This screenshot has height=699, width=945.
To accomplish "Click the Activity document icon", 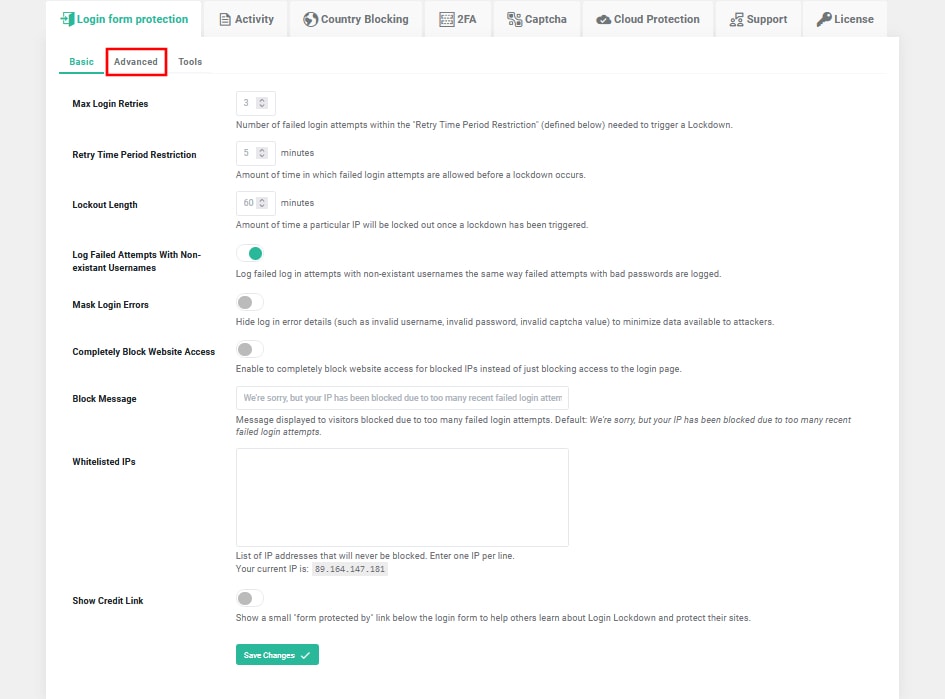I will (x=225, y=20).
